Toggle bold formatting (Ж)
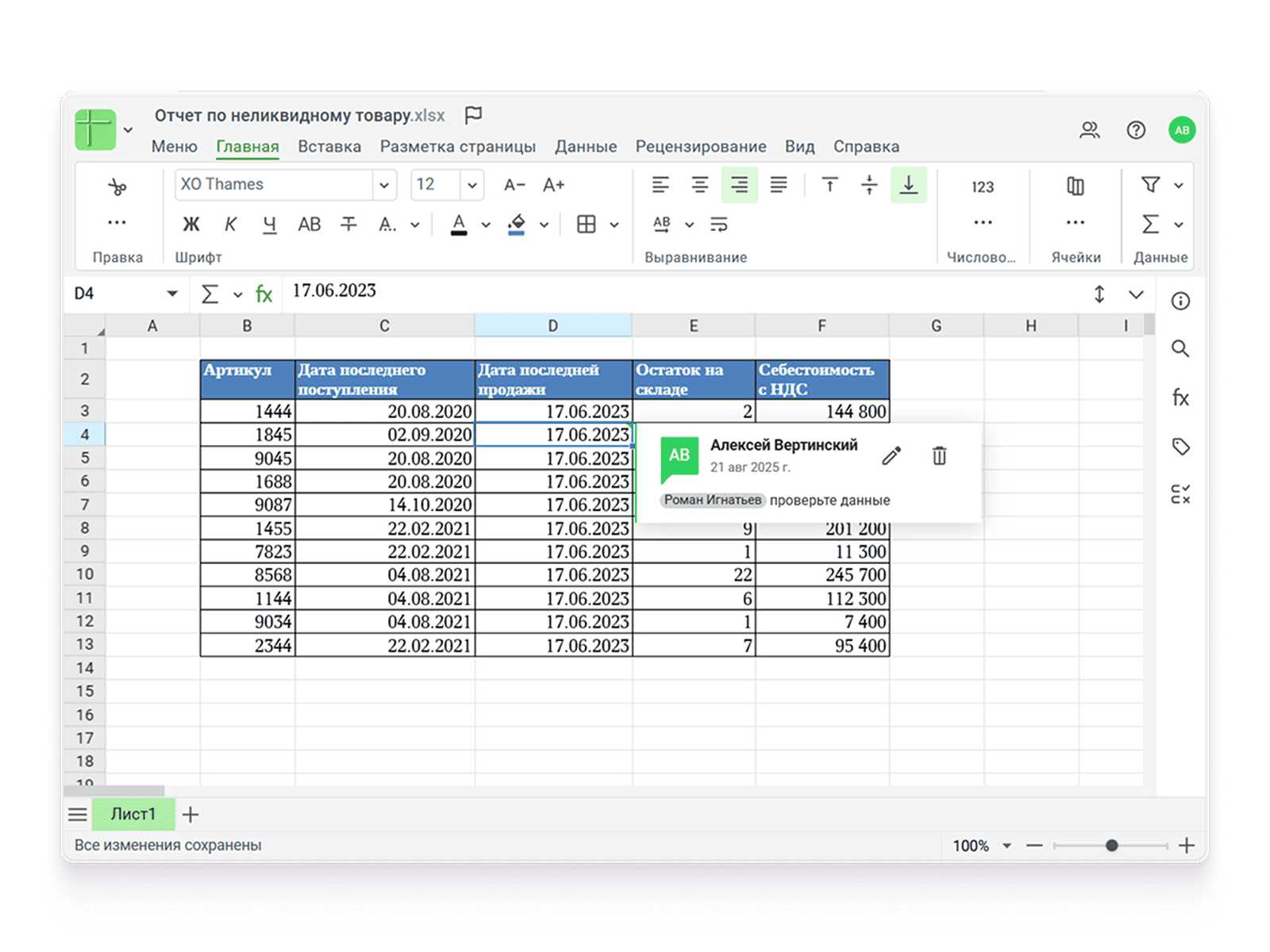 coord(191,225)
